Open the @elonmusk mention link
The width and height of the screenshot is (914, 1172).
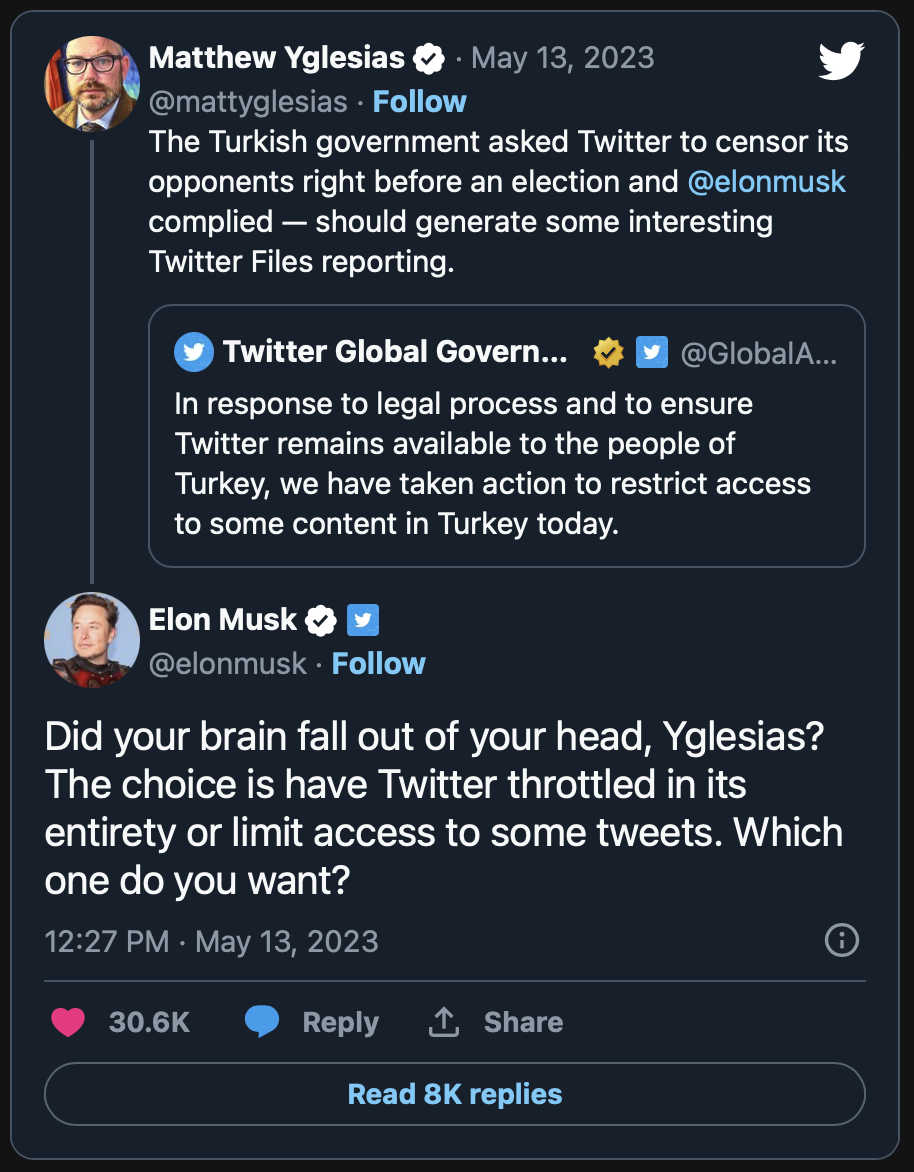pyautogui.click(x=767, y=181)
